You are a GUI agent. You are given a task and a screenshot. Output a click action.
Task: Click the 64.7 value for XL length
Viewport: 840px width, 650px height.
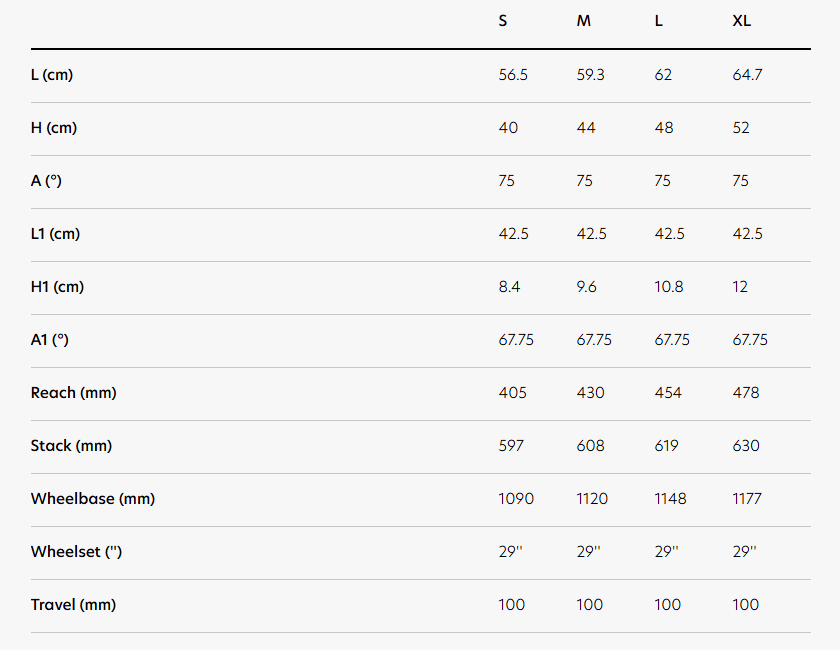point(747,75)
